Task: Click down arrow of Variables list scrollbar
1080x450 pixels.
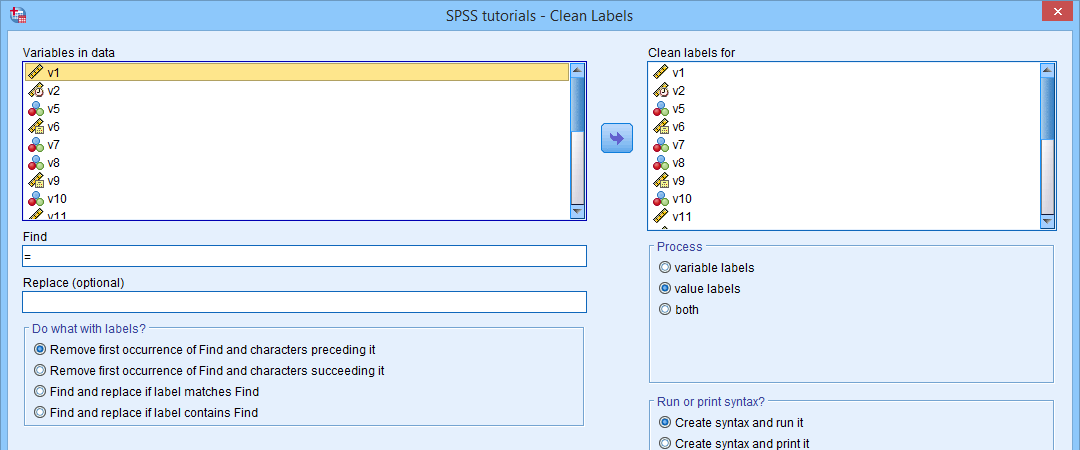Action: (x=577, y=212)
